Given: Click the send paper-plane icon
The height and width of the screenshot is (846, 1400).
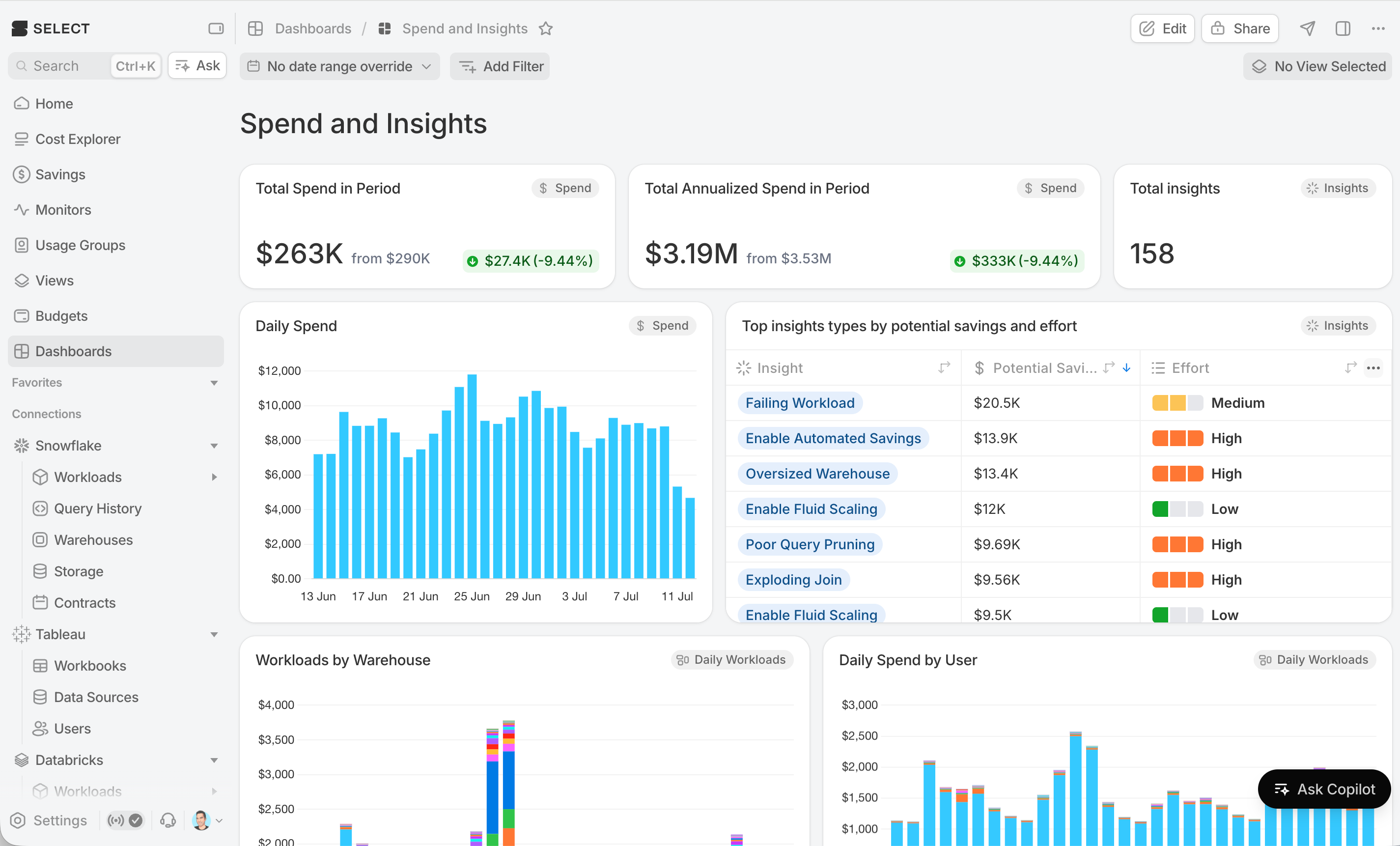Looking at the screenshot, I should [1307, 28].
